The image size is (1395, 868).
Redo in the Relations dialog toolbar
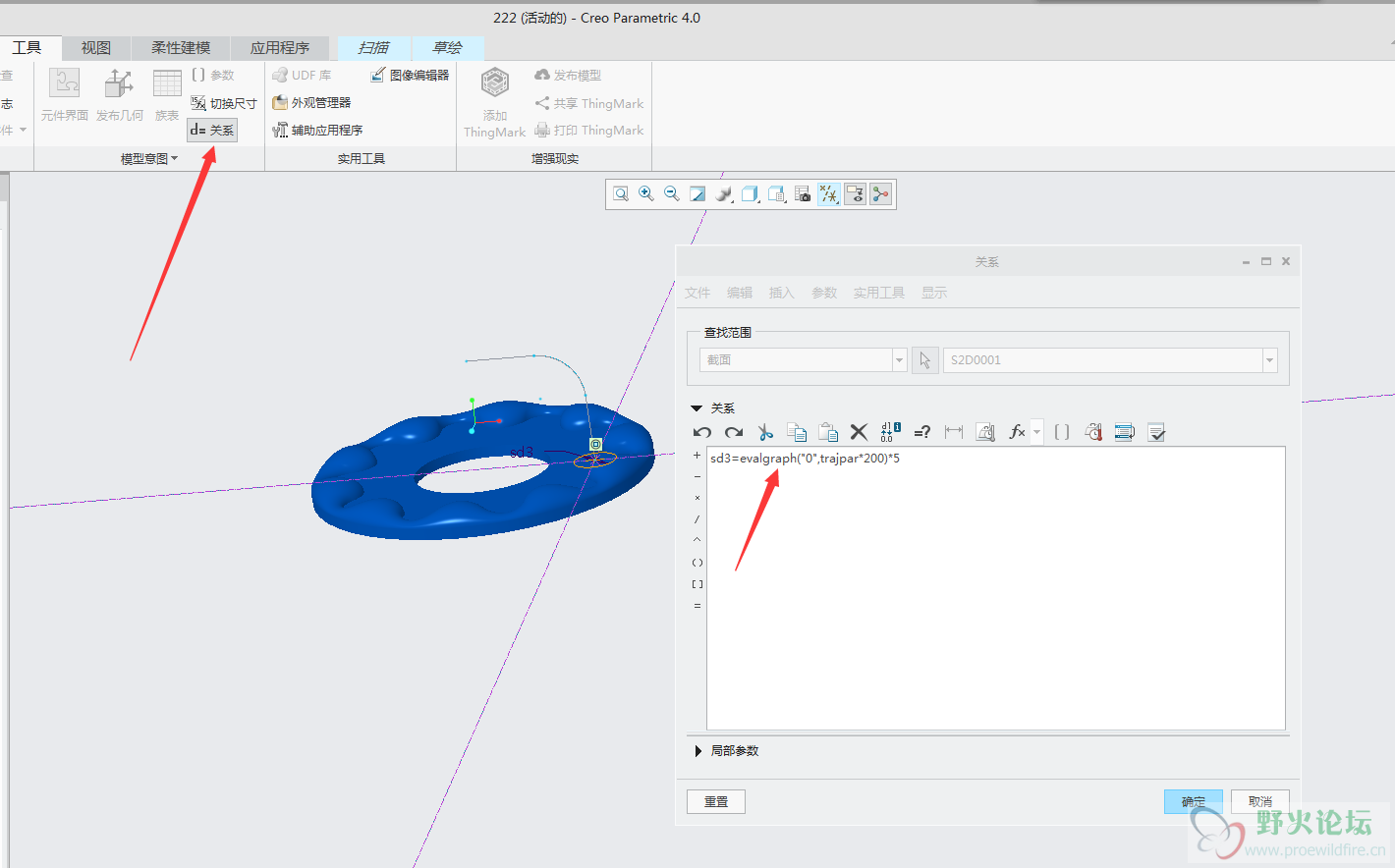pyautogui.click(x=734, y=432)
